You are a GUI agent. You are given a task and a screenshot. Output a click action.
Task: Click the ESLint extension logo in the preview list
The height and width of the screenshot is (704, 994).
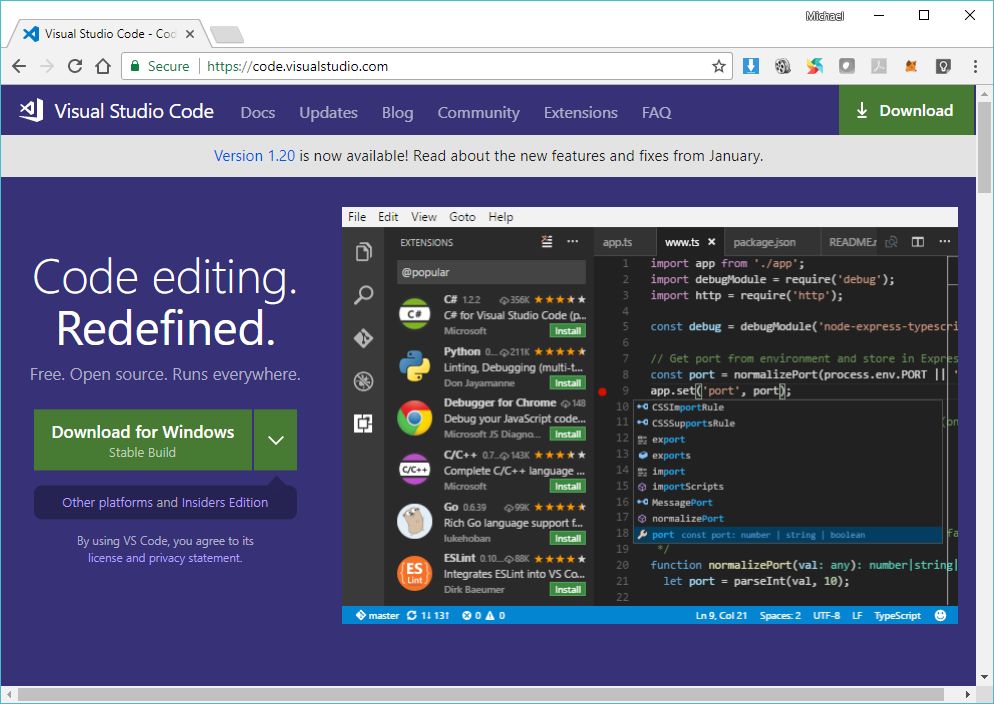415,573
